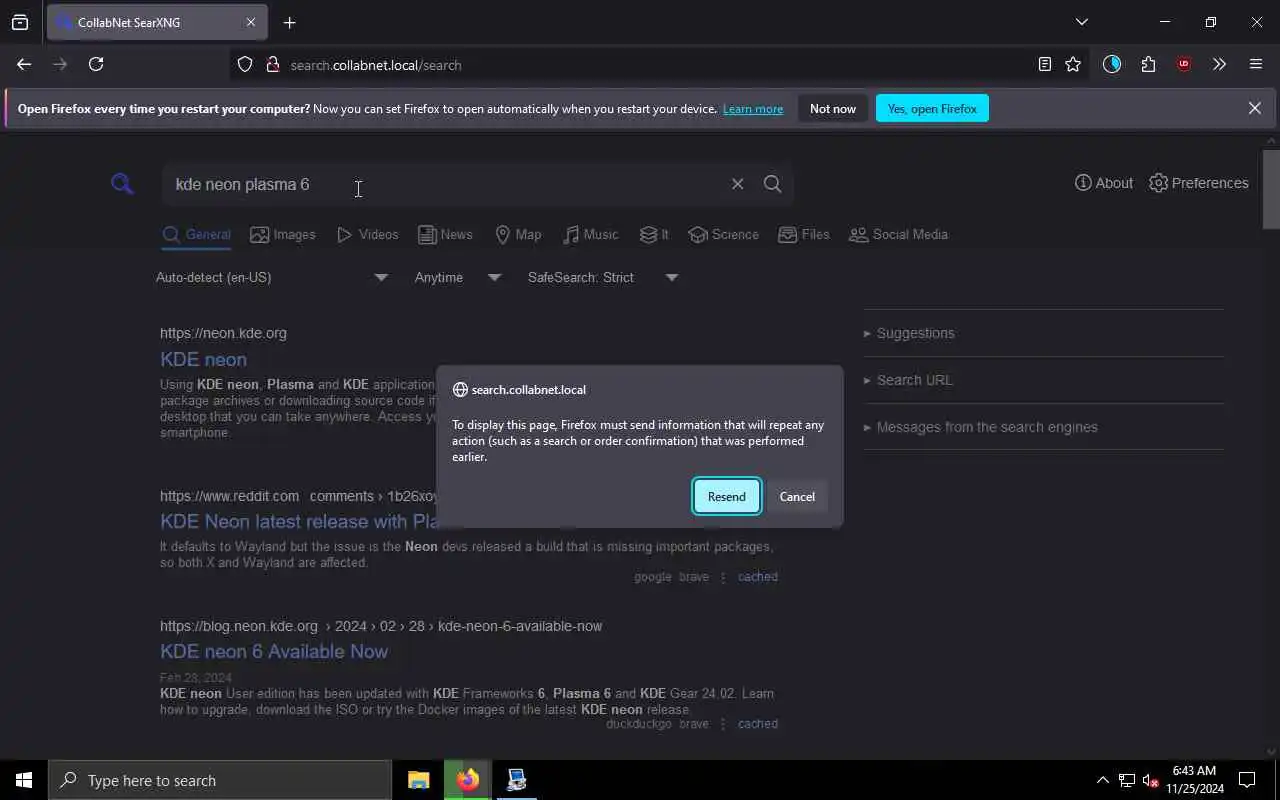This screenshot has width=1280, height=800.
Task: Click the page vertical scrollbar
Action: click(1271, 190)
